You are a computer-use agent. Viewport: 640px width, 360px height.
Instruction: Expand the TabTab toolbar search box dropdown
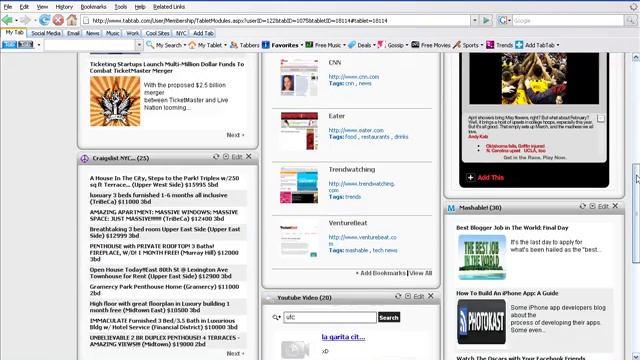[139, 45]
